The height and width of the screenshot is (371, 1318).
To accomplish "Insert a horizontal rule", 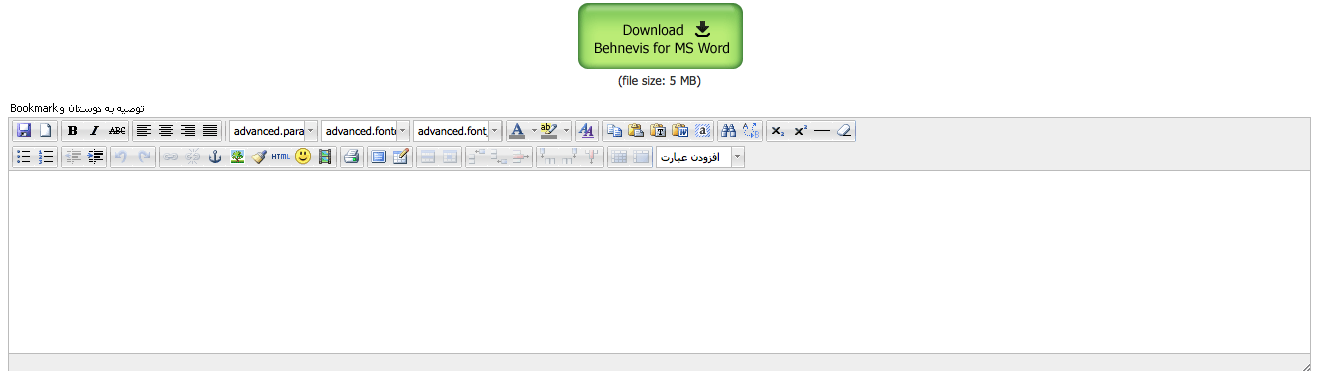I will click(822, 131).
